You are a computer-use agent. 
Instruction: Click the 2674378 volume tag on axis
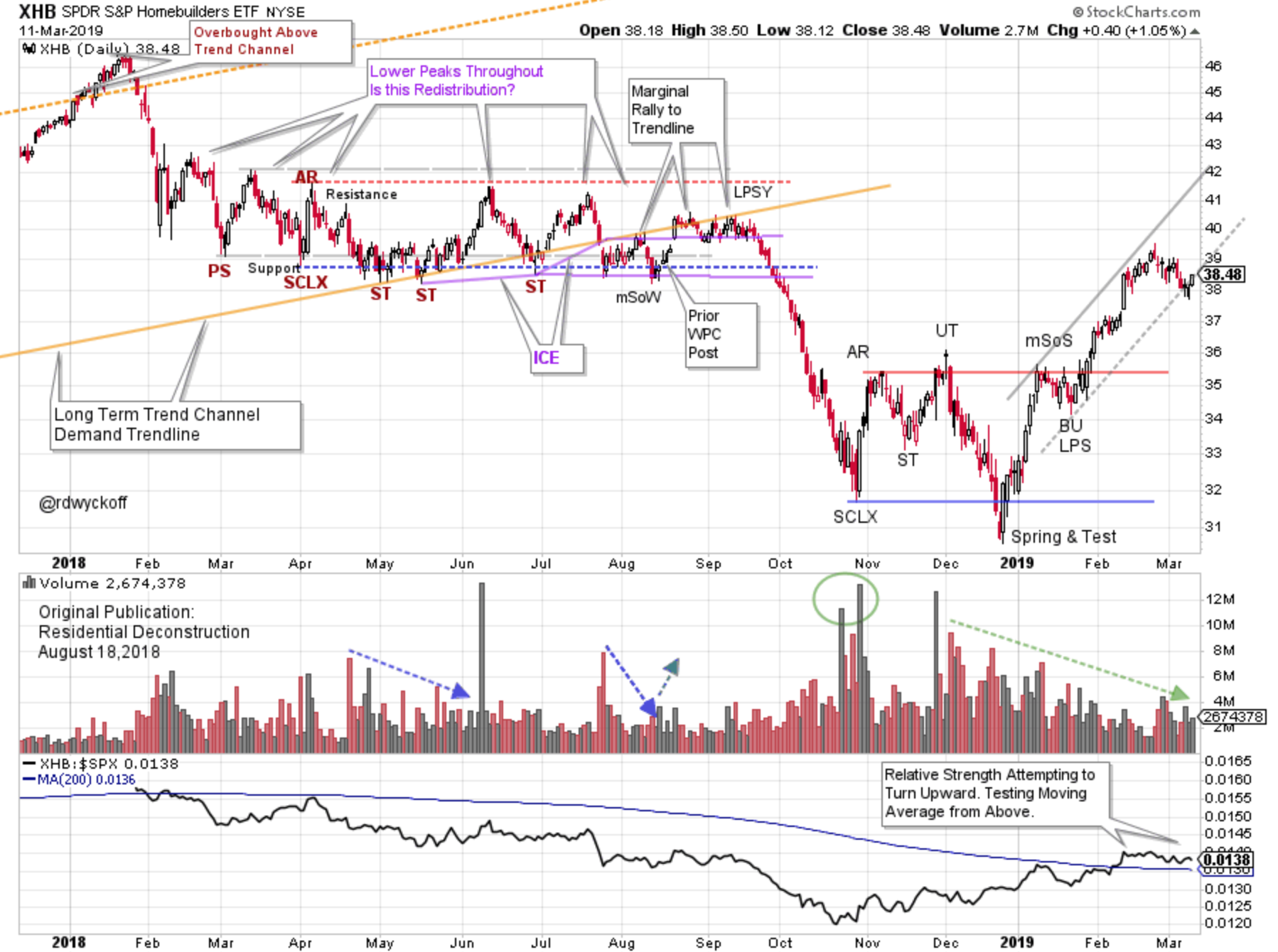tap(1234, 718)
